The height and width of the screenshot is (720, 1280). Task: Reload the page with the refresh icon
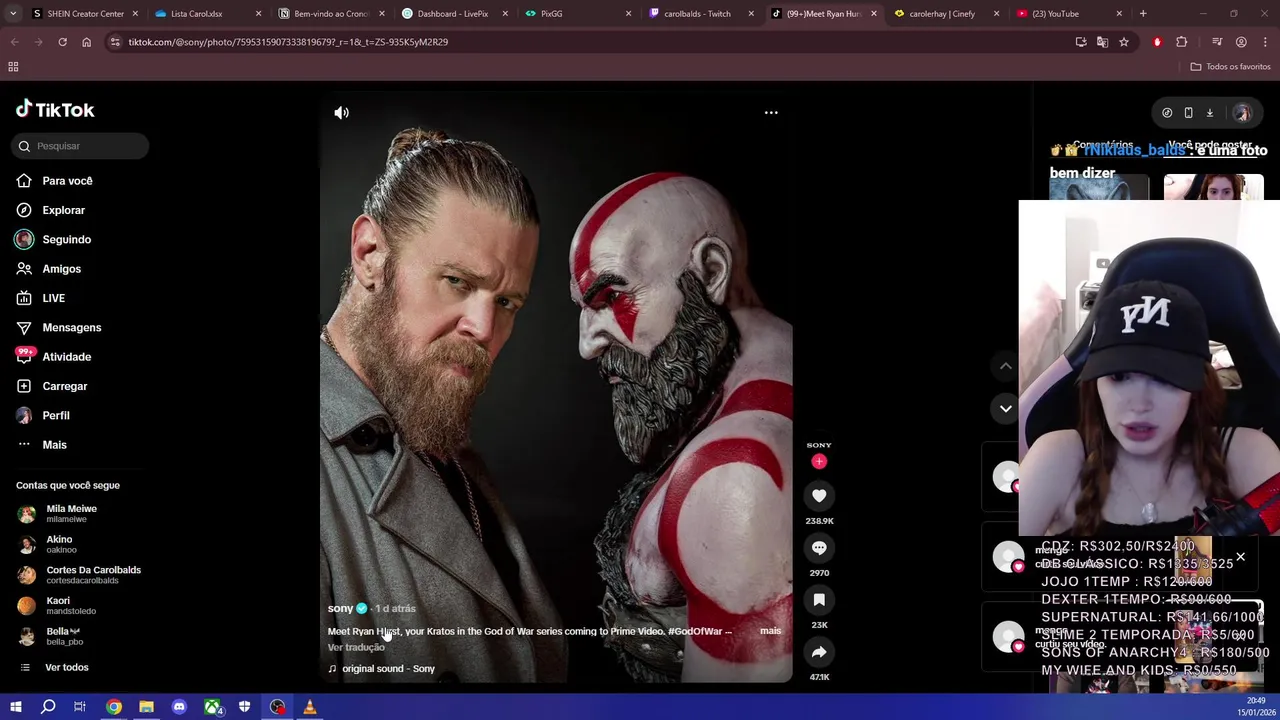click(62, 42)
